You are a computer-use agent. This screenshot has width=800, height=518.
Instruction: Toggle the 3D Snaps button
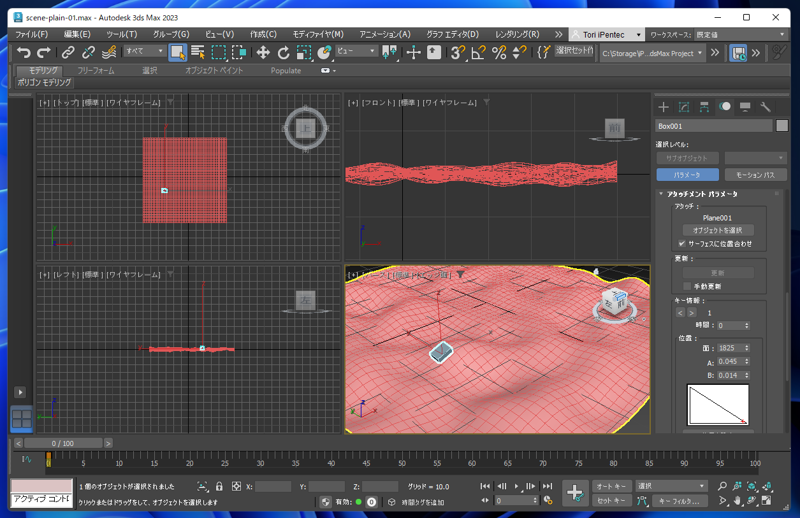457,52
